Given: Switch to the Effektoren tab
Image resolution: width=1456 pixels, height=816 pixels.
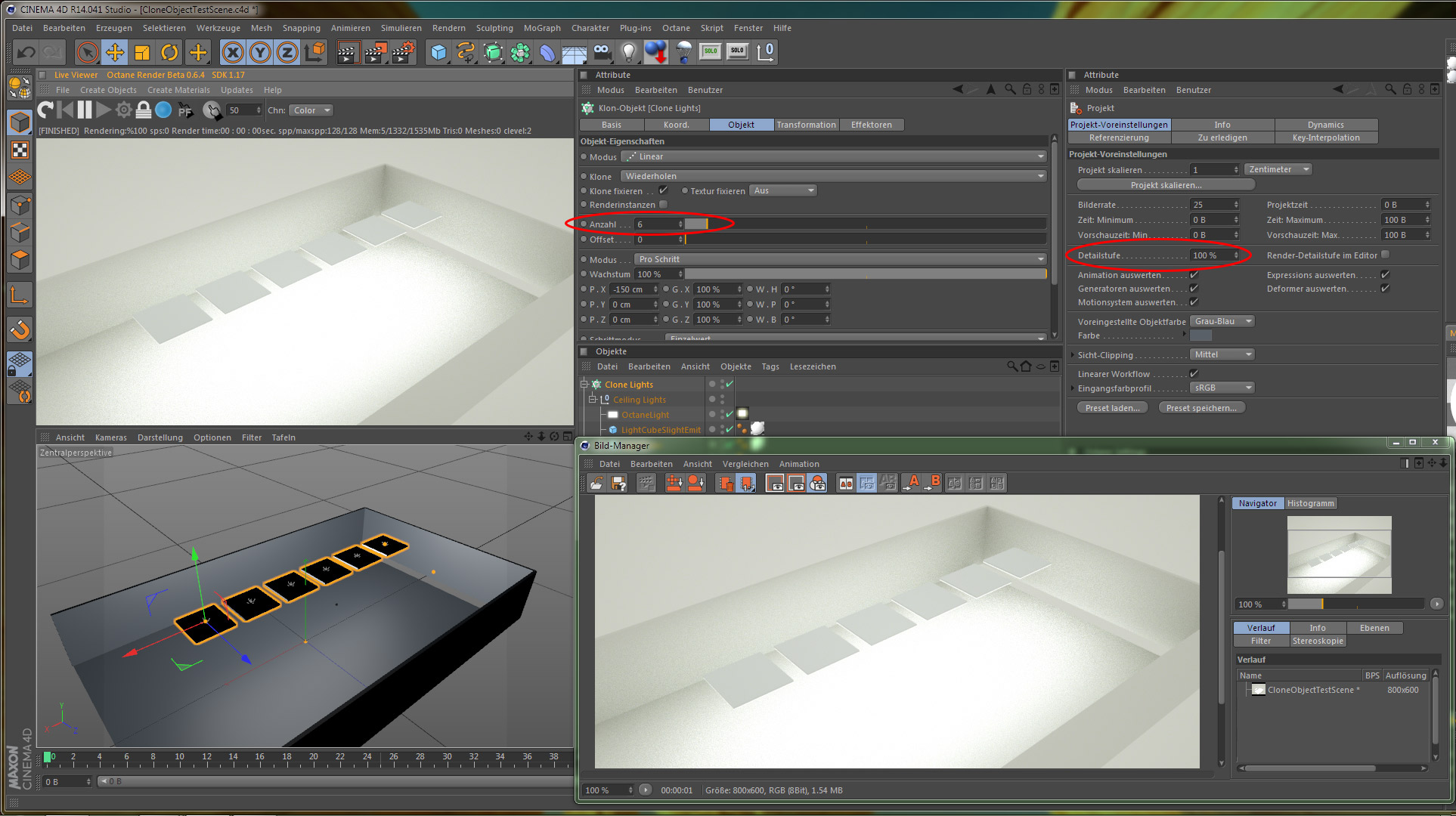Looking at the screenshot, I should click(871, 125).
